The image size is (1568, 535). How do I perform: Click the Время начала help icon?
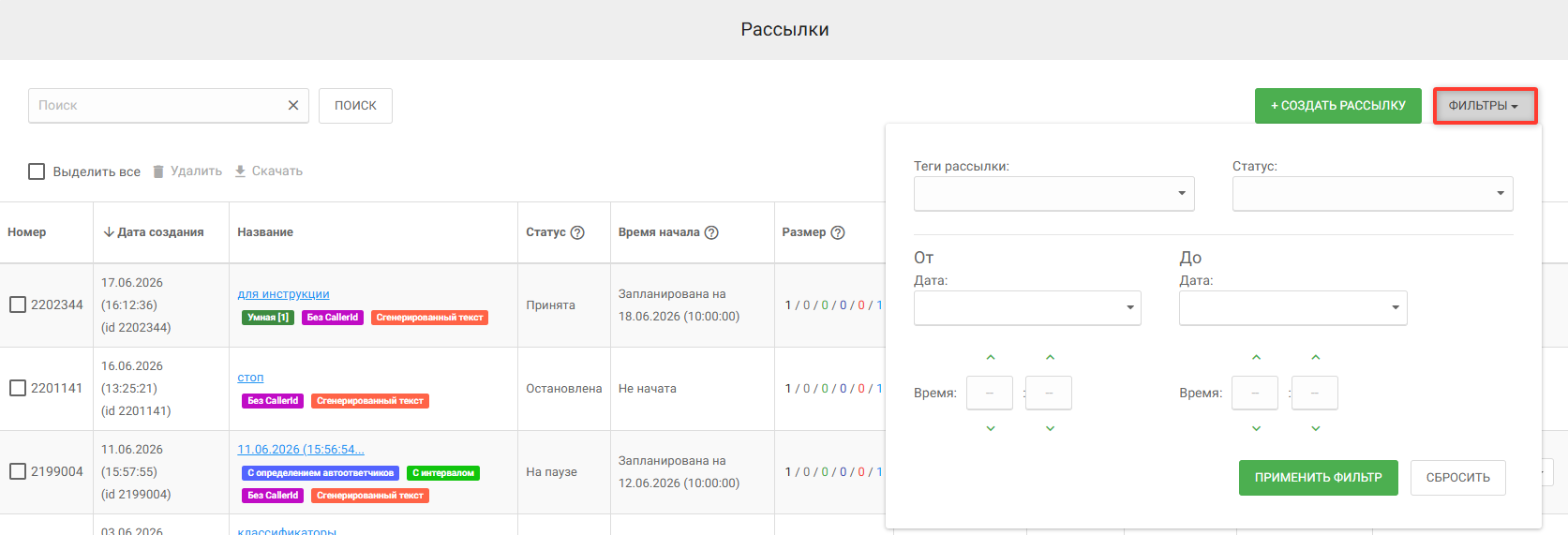711,232
